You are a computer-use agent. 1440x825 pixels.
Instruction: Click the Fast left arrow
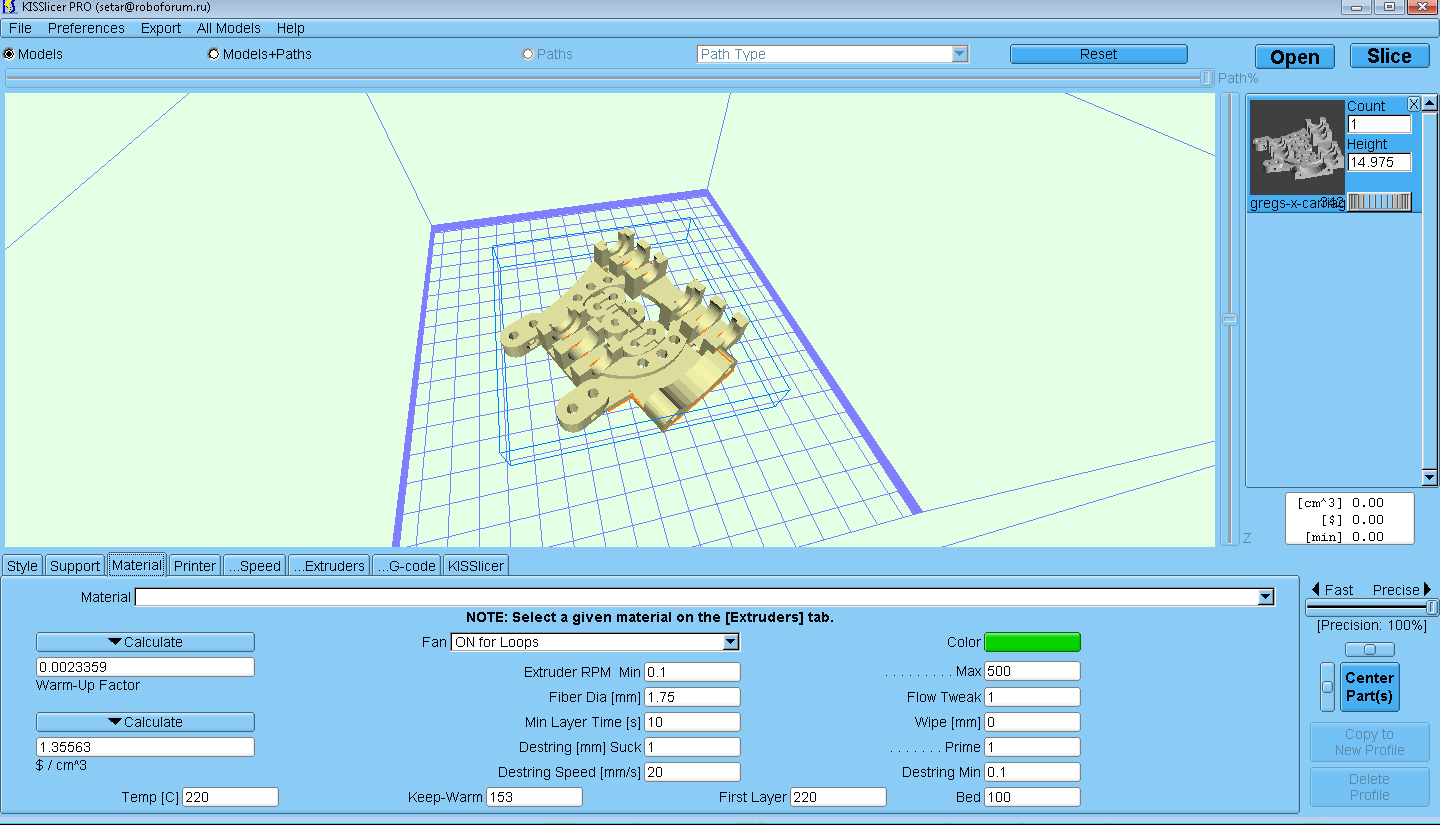pos(1316,589)
